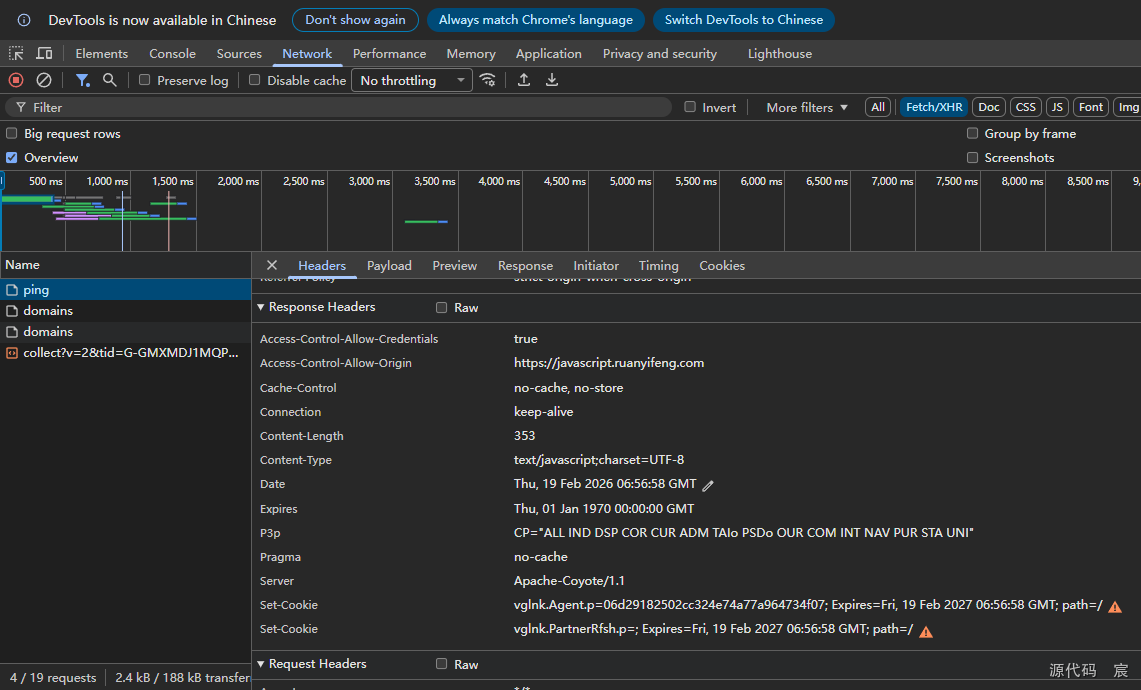Select the Network panel tab

(x=307, y=53)
